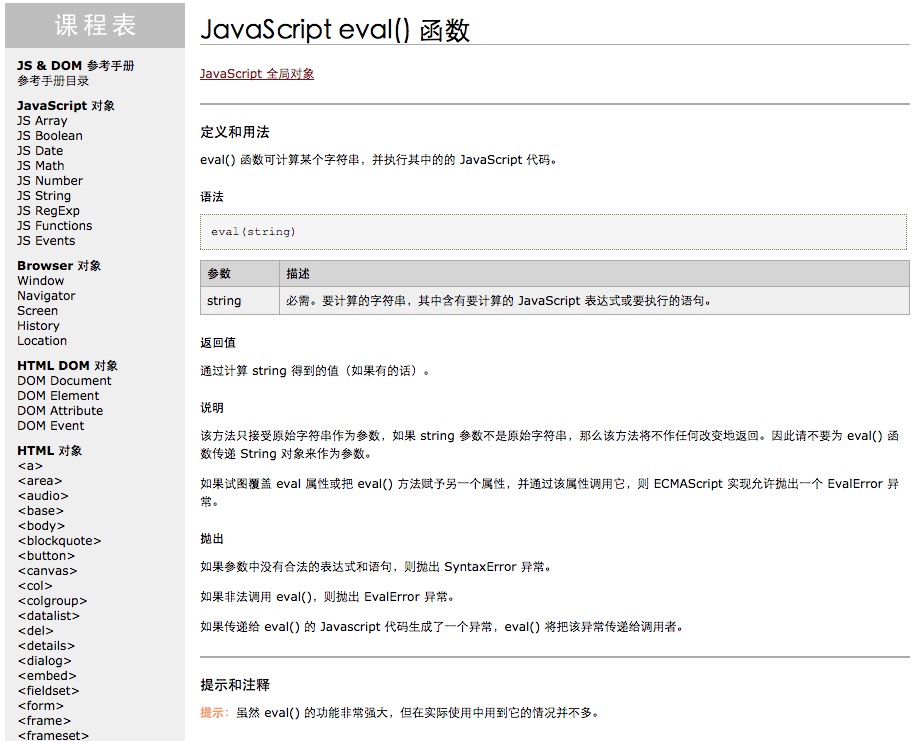Open JS Math reference
The width and height of the screenshot is (921, 741).
pyautogui.click(x=41, y=166)
